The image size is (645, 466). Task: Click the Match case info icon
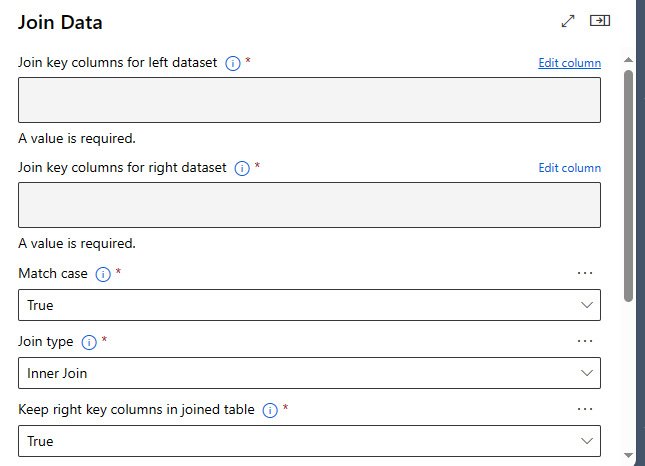[x=103, y=274]
